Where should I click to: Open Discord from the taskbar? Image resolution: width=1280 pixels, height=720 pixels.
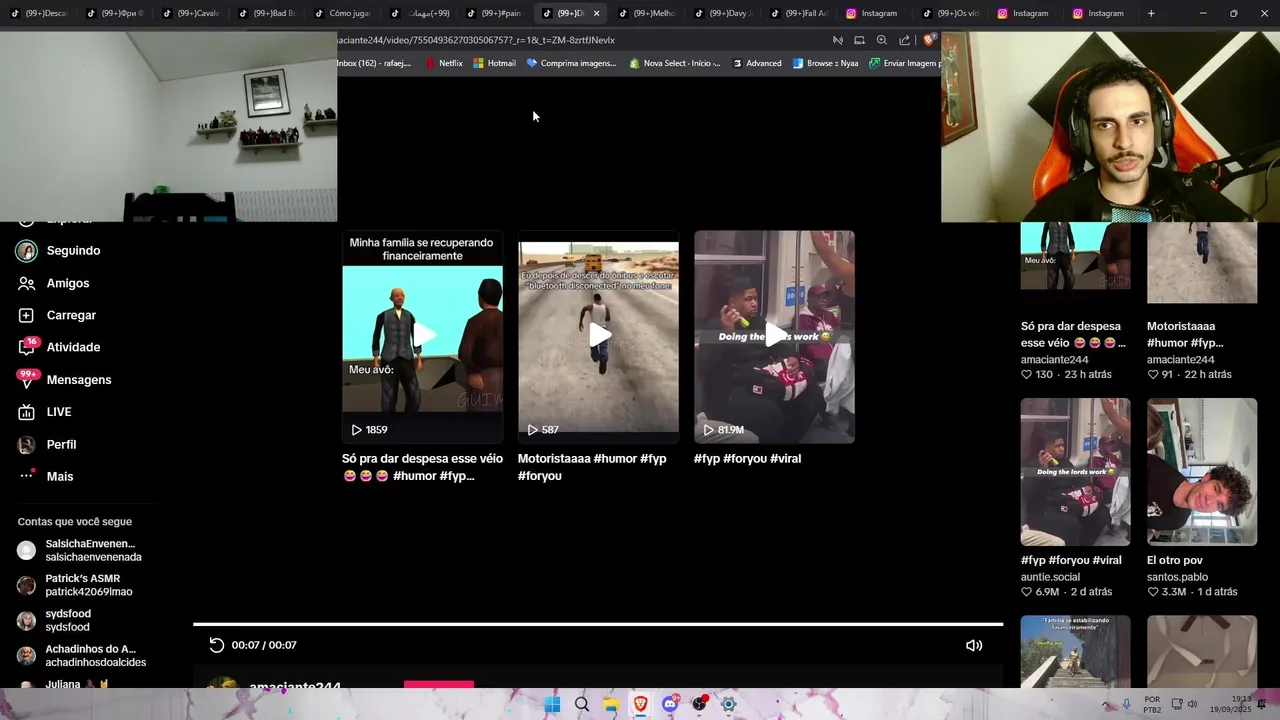click(x=670, y=704)
